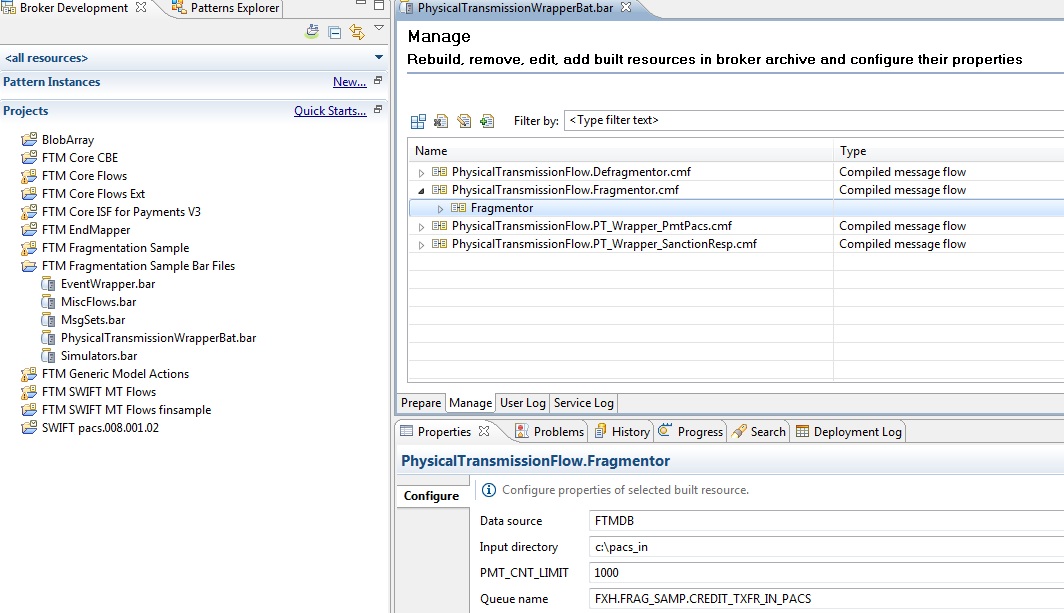
Task: Toggle link with editor in Broker Development
Action: [x=358, y=31]
